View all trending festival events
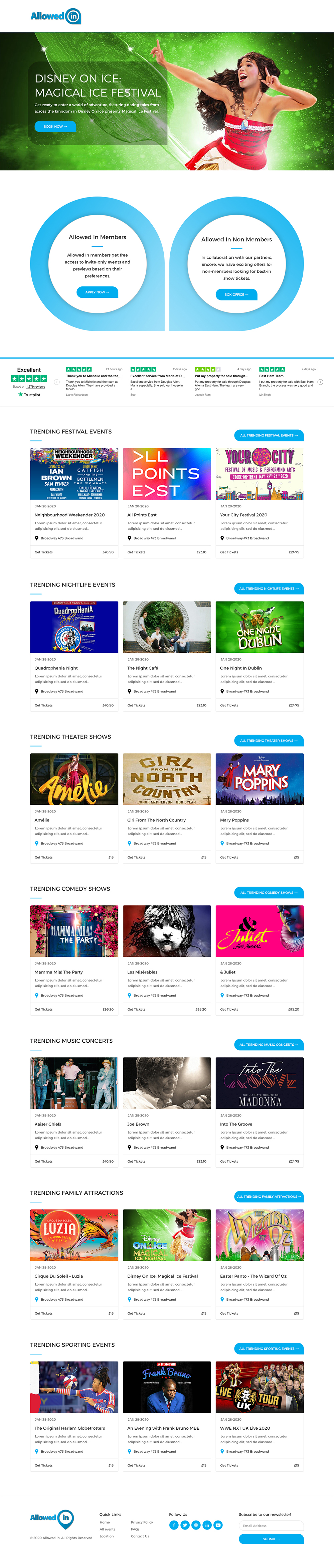Screen dimensions: 334x1568 269,435
